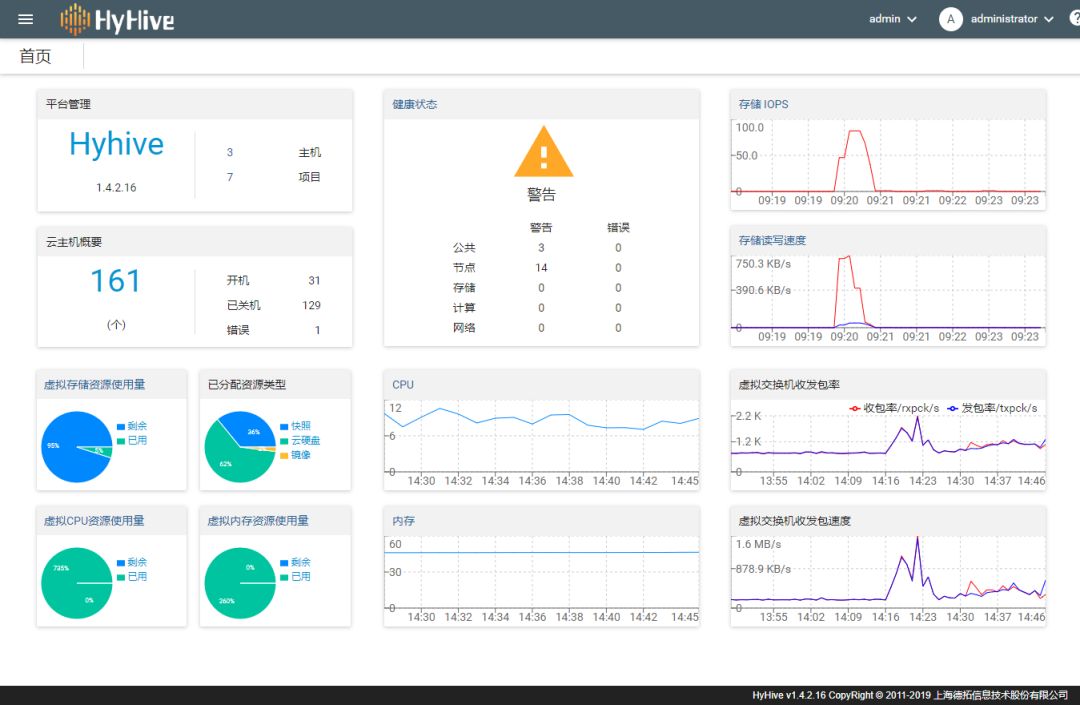Click version number 1.4.2.16
1080x705 pixels.
[116, 187]
